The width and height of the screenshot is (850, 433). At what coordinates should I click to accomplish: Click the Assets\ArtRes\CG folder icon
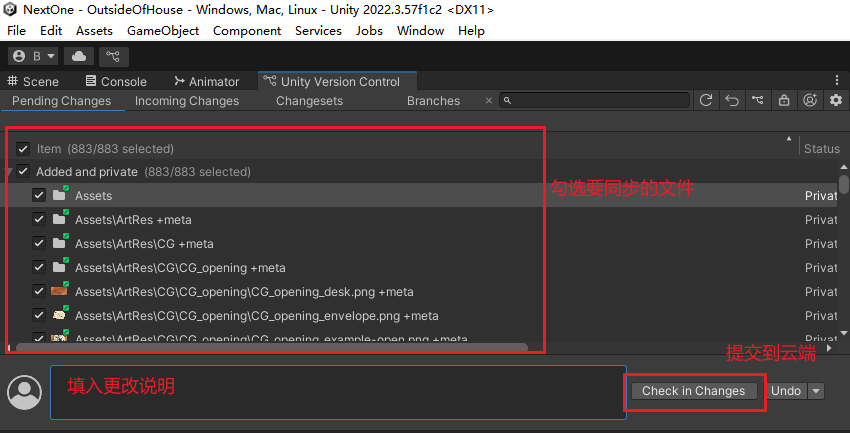(x=60, y=242)
